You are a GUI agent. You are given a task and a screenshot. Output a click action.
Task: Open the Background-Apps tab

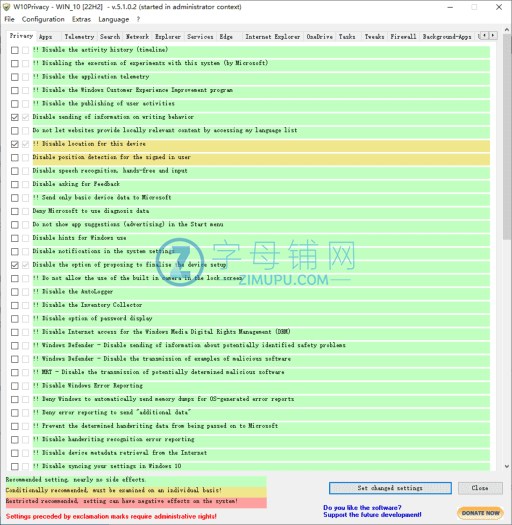click(x=447, y=36)
